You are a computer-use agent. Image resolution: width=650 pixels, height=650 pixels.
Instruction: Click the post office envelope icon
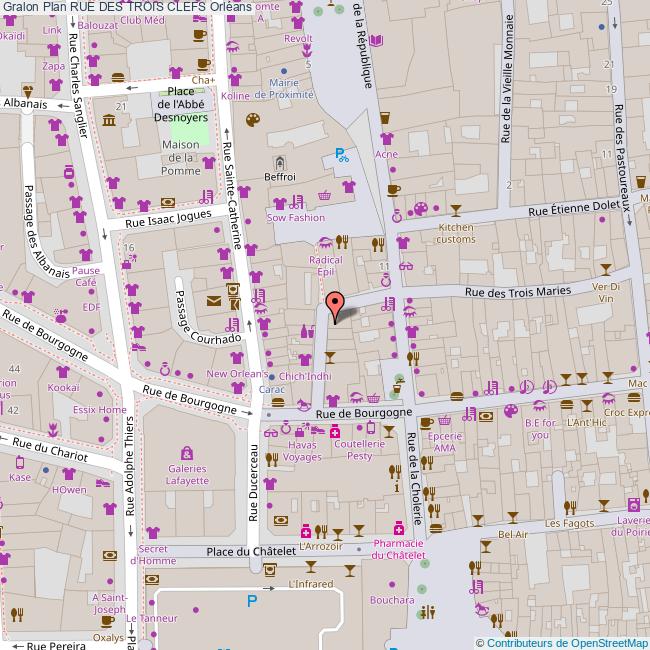click(213, 300)
